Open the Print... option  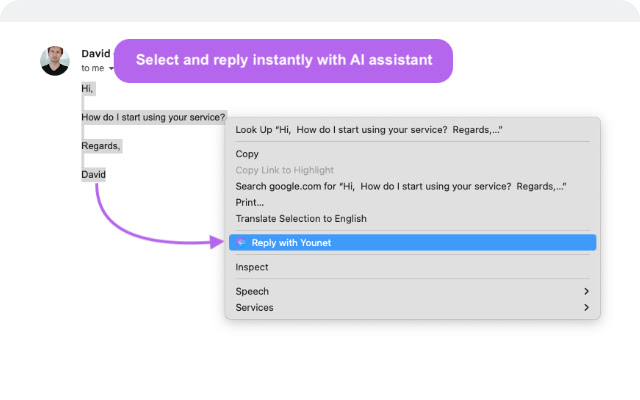coord(412,202)
